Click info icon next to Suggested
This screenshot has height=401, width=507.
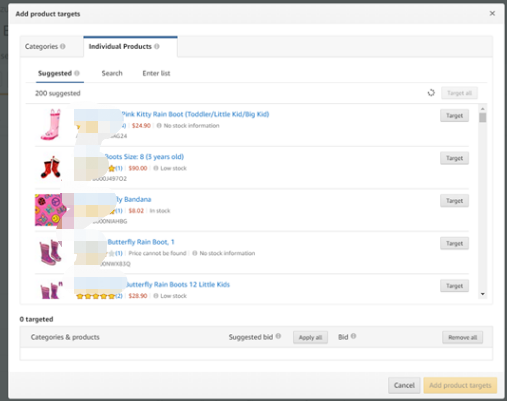coord(77,73)
